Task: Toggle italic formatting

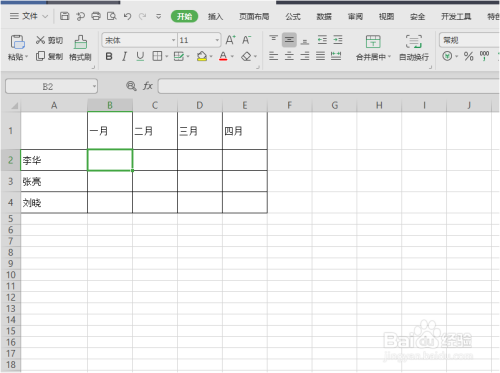Action: [124, 56]
